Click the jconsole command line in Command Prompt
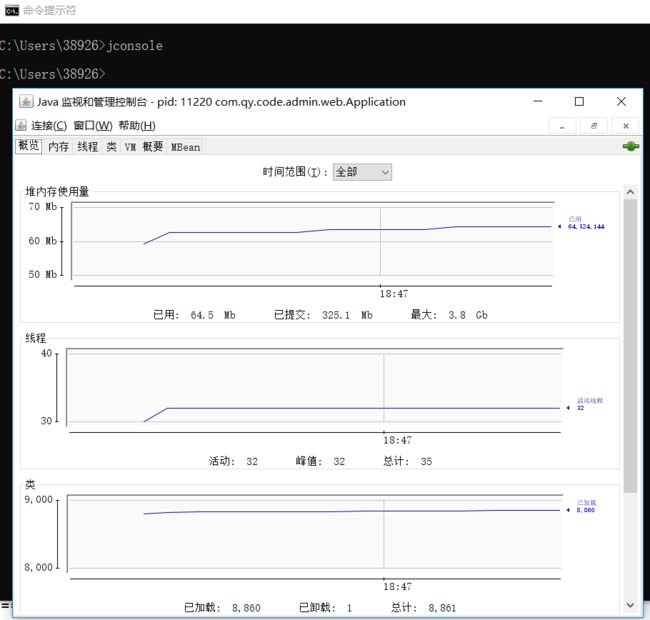The width and height of the screenshot is (650, 620). point(81,45)
